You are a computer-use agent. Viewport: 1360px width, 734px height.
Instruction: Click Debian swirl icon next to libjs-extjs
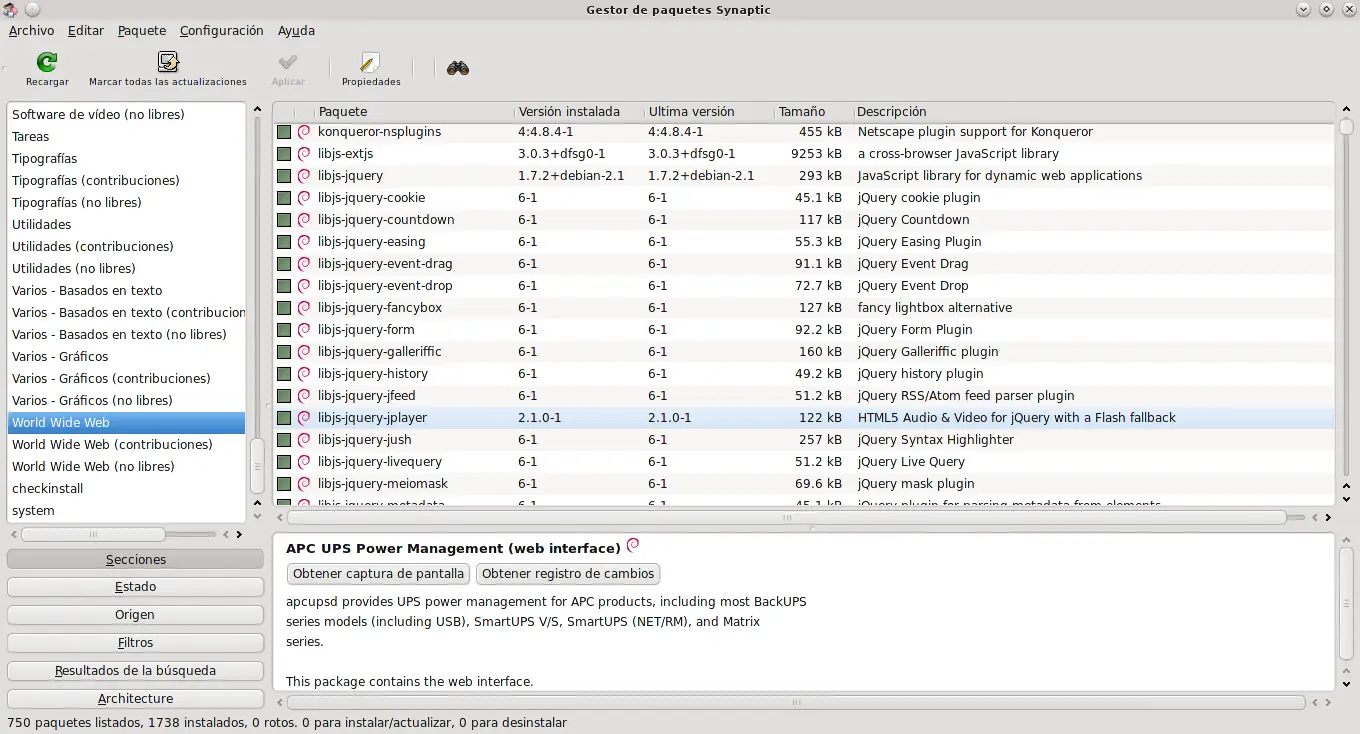[x=304, y=153]
